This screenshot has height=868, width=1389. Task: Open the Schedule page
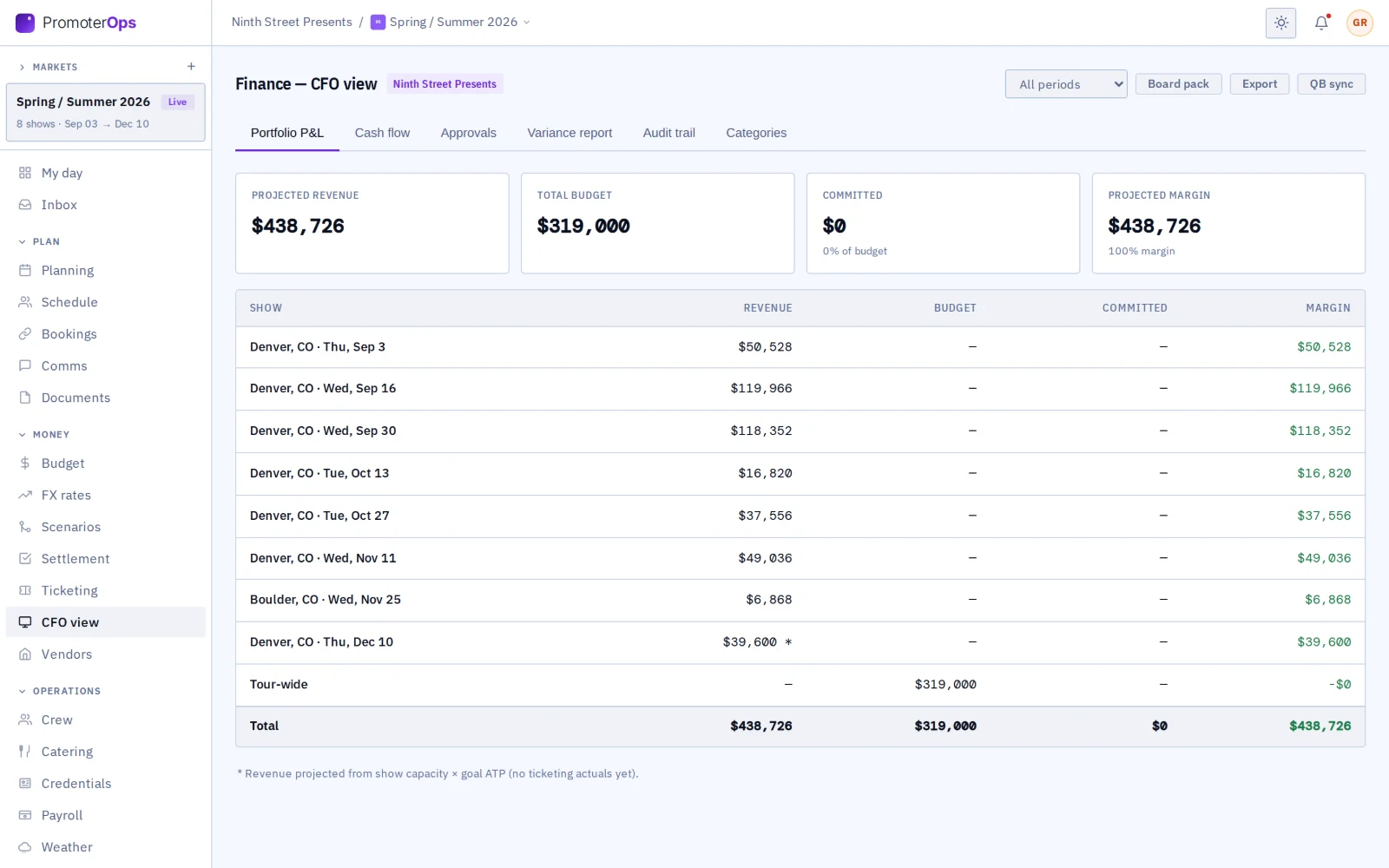point(106,302)
